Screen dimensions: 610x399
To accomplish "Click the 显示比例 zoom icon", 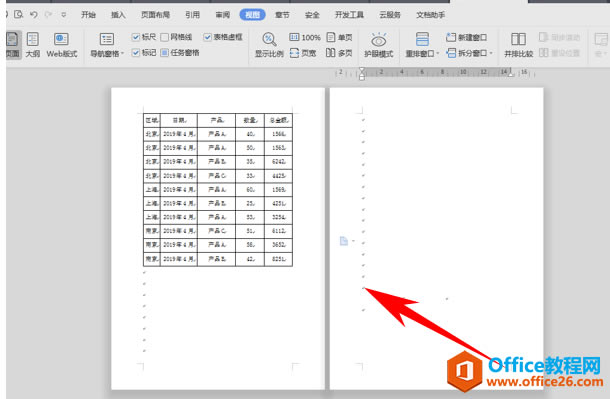I will pyautogui.click(x=269, y=39).
